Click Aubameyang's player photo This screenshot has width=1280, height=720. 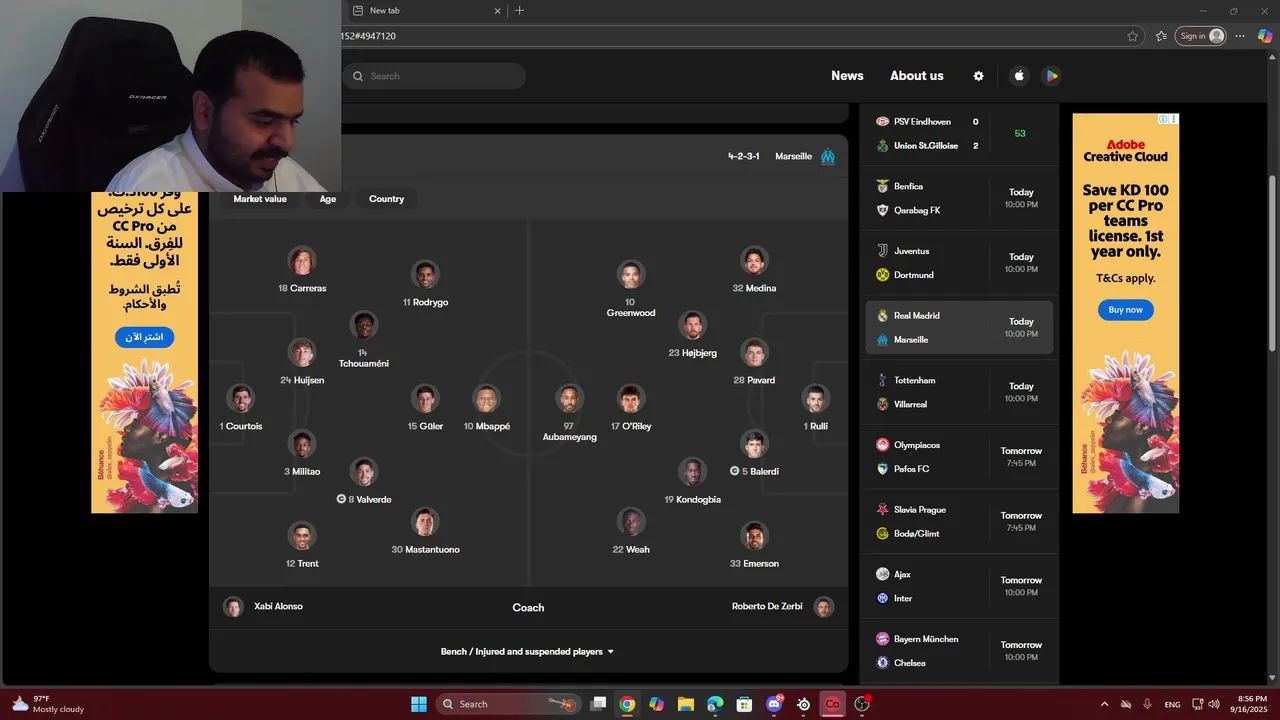tap(569, 399)
